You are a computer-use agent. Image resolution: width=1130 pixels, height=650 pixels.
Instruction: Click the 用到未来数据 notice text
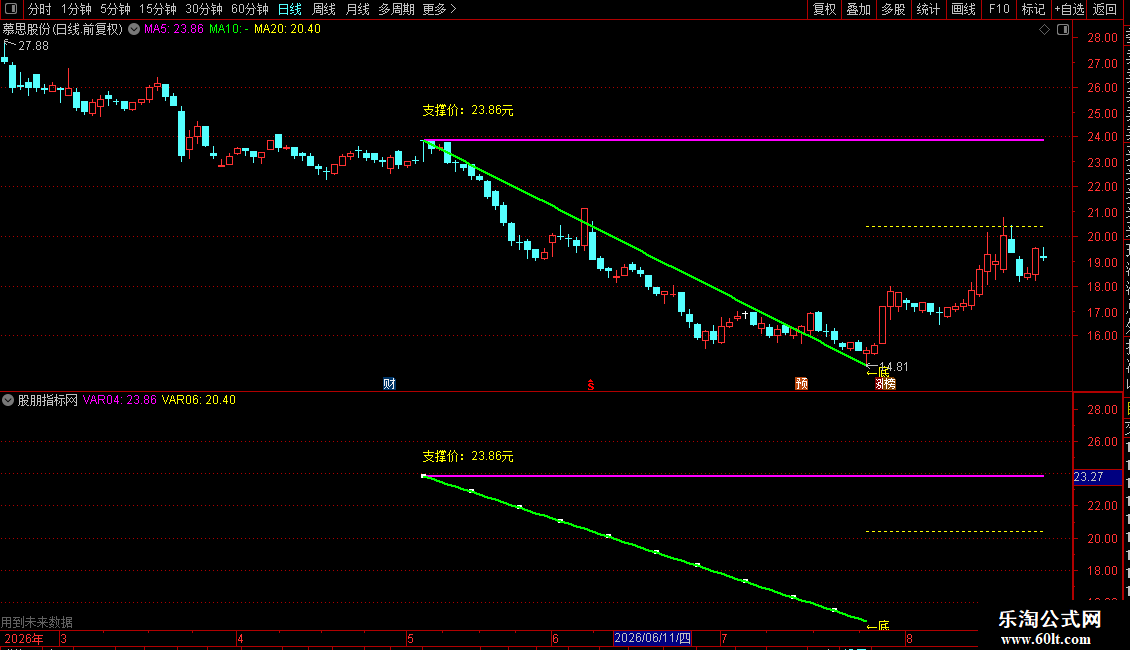[x=37, y=622]
